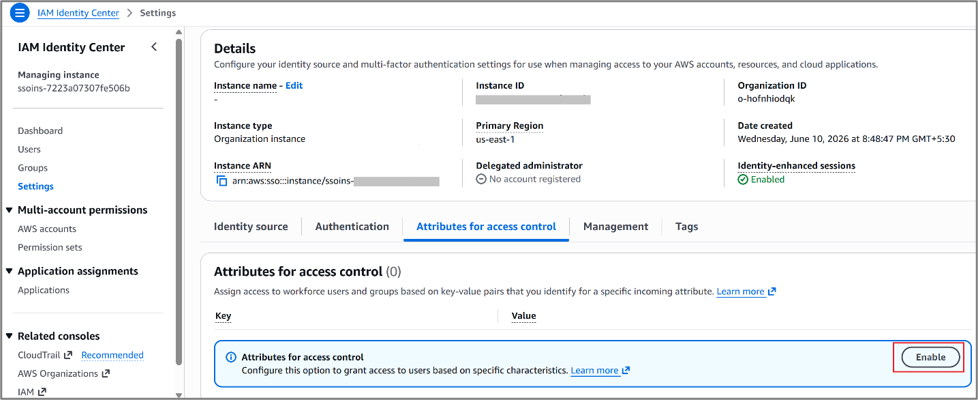978x400 pixels.
Task: Open Groups in the sidebar
Action: (32, 168)
